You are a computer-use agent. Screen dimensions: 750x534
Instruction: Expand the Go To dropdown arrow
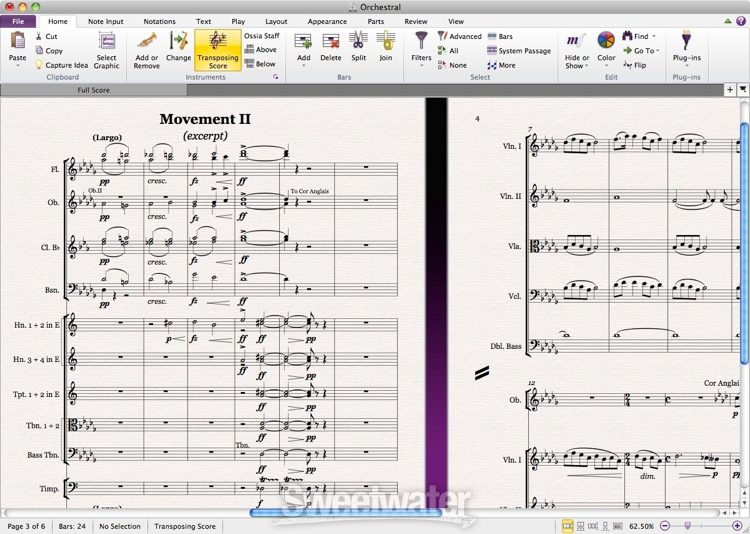658,51
